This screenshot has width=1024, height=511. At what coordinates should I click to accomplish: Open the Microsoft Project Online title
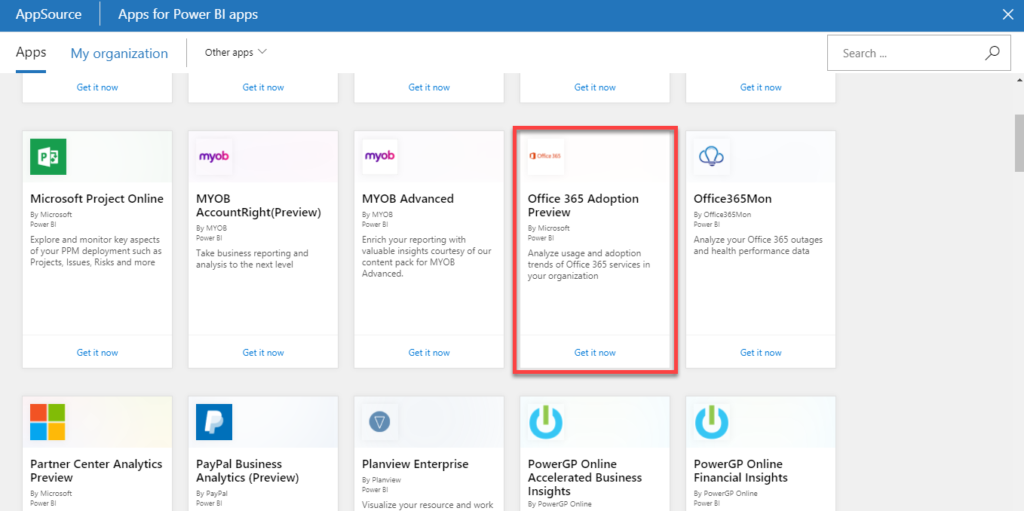point(97,199)
